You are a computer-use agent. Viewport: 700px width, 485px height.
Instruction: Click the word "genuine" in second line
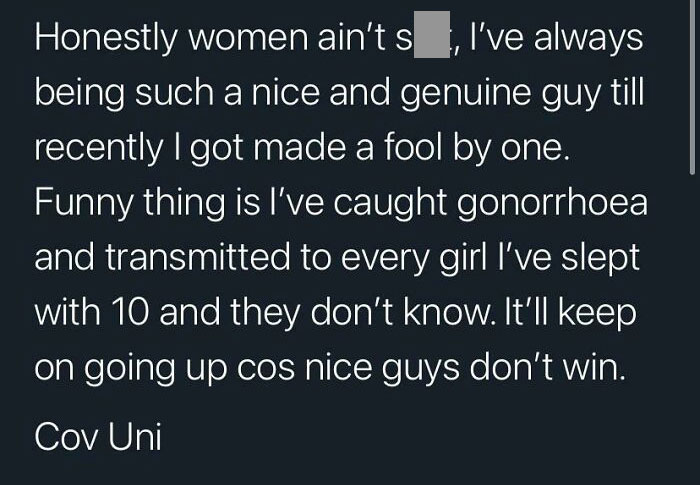pos(466,94)
